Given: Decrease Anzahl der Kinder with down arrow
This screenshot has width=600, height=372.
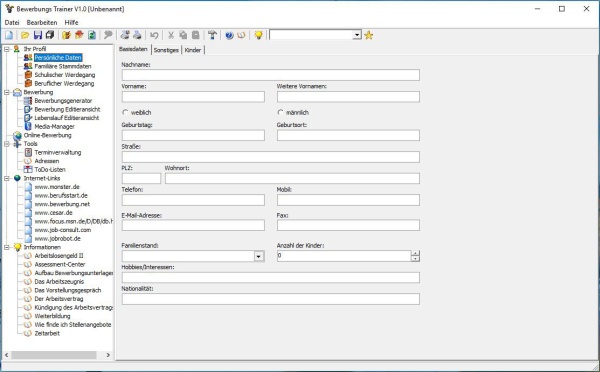Looking at the screenshot, I should pos(415,259).
